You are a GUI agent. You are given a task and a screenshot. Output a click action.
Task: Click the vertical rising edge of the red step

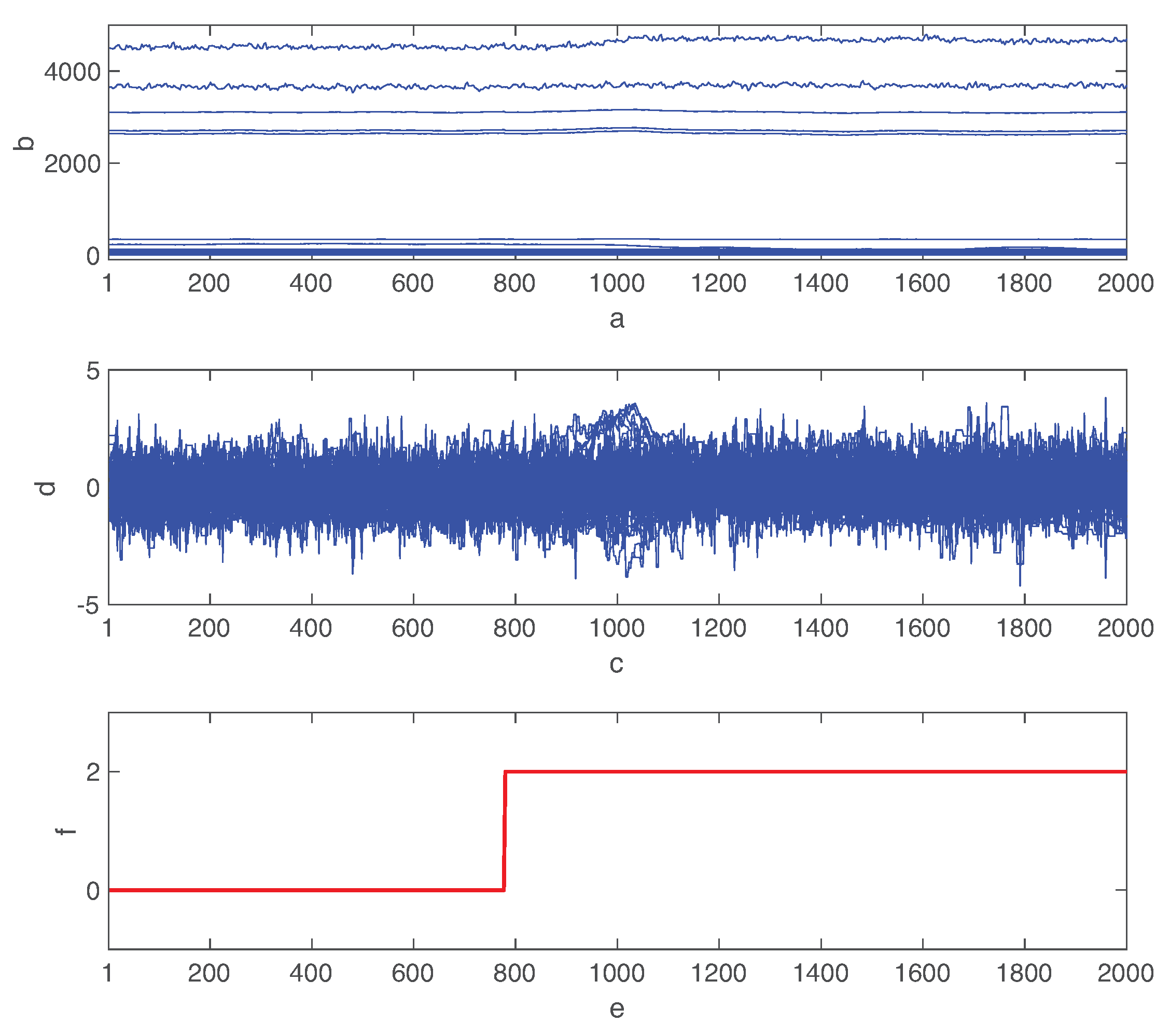coord(504,831)
